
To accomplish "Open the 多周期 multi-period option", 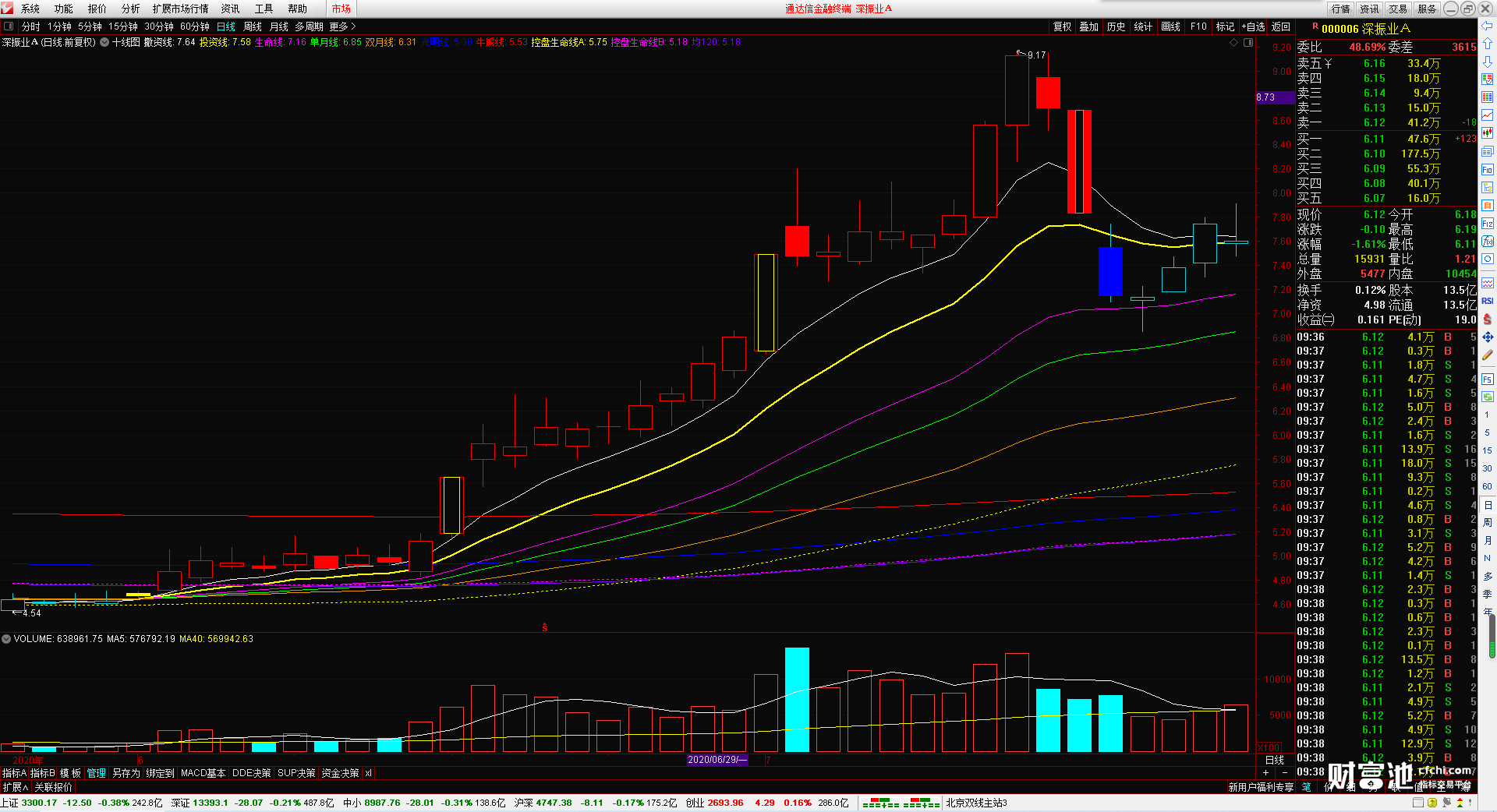I will point(309,26).
